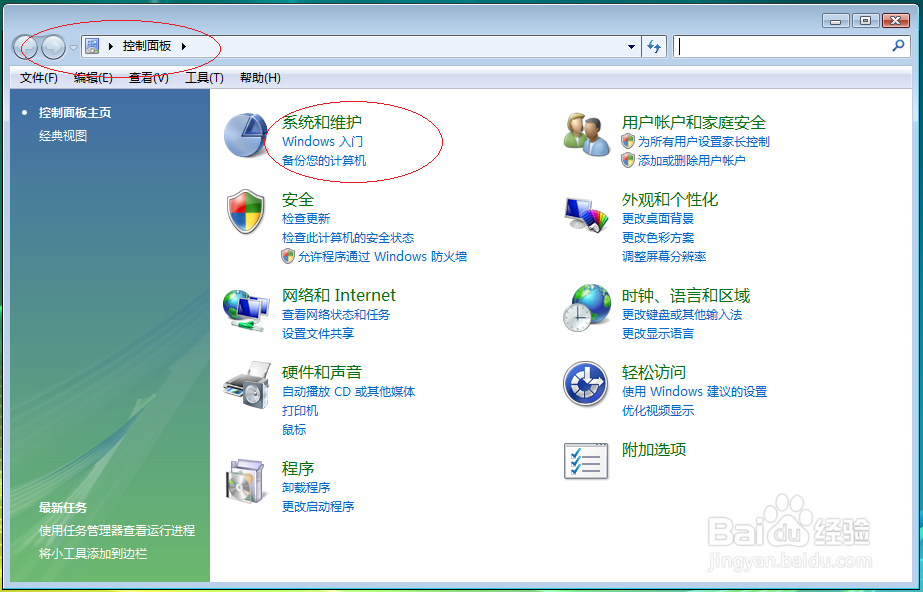Screen dimensions: 923x592
Task: Click the Hardware and Sound printer icon
Action: [x=247, y=385]
